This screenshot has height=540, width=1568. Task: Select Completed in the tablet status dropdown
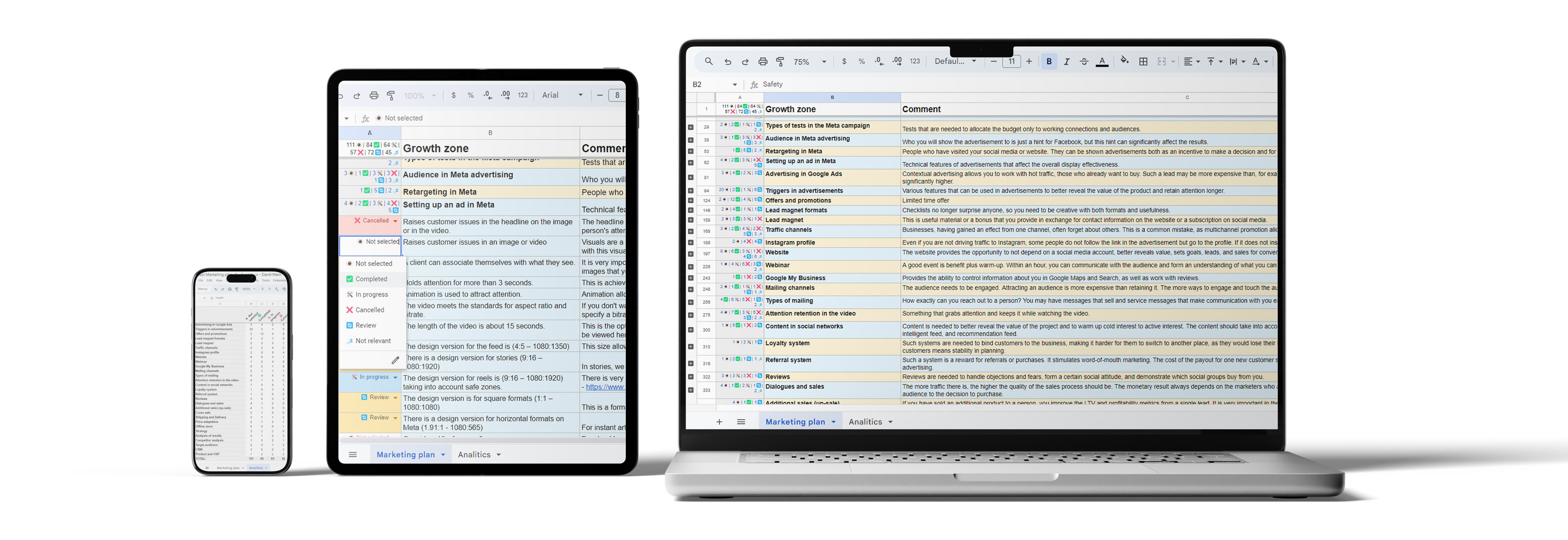point(371,280)
